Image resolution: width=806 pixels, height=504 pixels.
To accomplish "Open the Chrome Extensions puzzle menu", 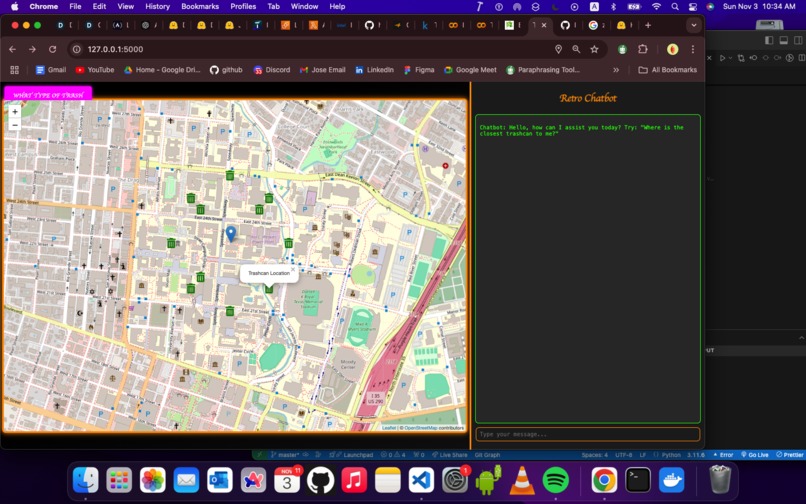I will pos(643,49).
